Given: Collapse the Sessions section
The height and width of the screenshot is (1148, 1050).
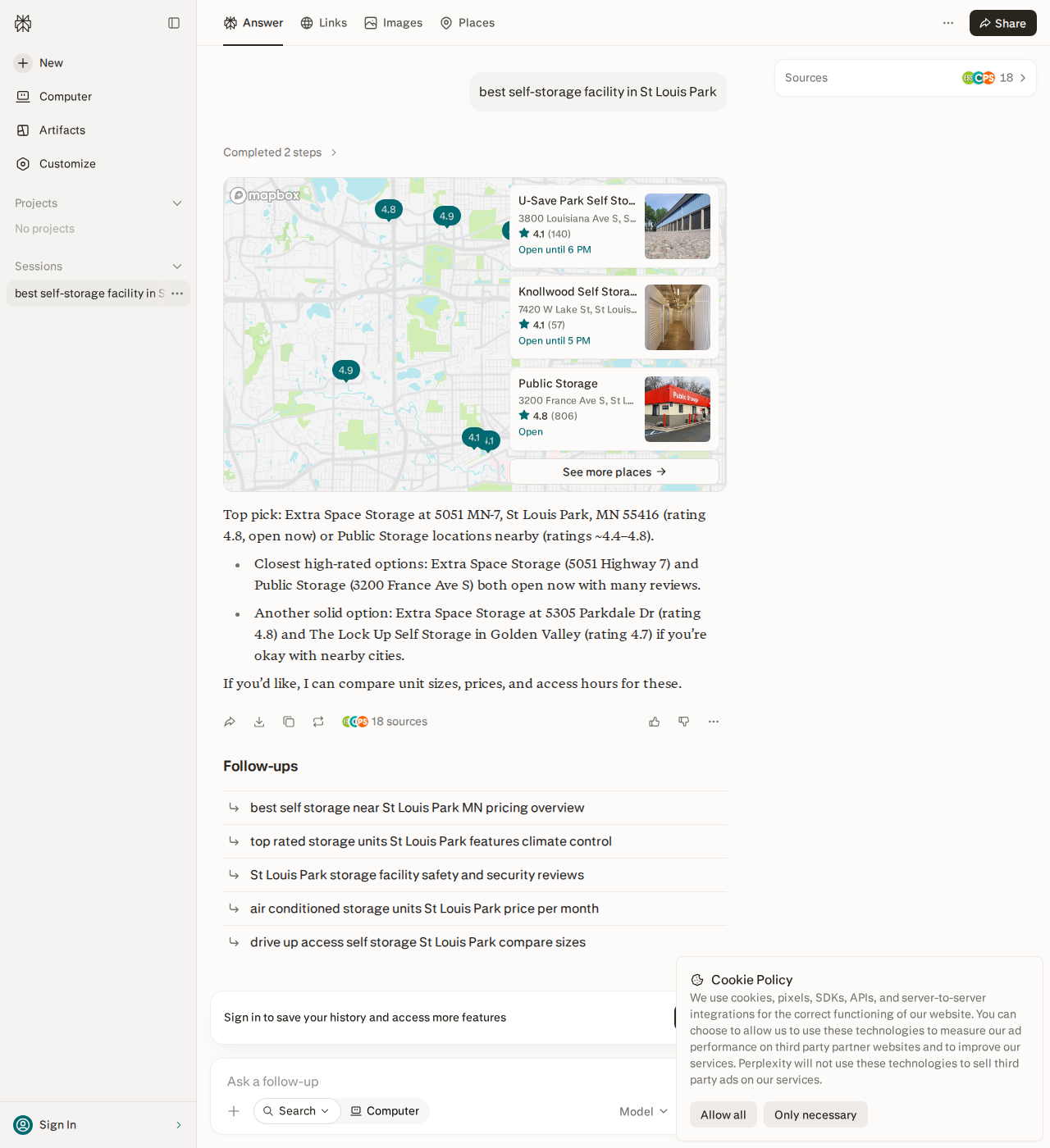Looking at the screenshot, I should pos(177,266).
